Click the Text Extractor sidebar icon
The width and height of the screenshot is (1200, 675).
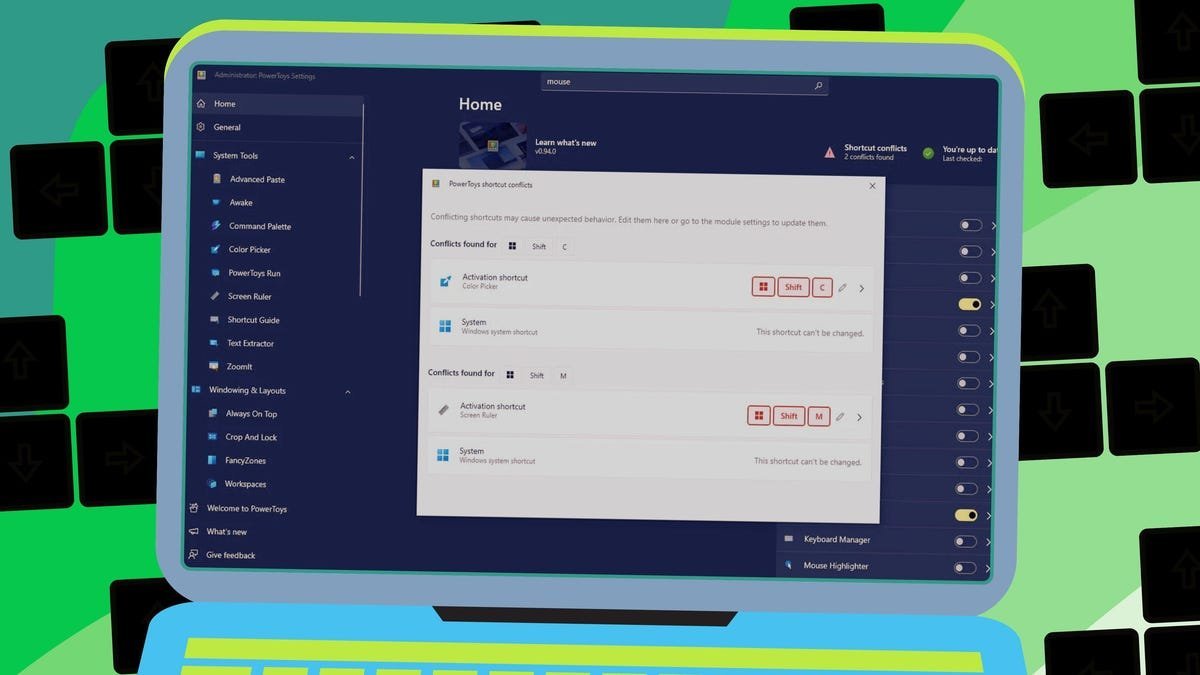(x=214, y=343)
